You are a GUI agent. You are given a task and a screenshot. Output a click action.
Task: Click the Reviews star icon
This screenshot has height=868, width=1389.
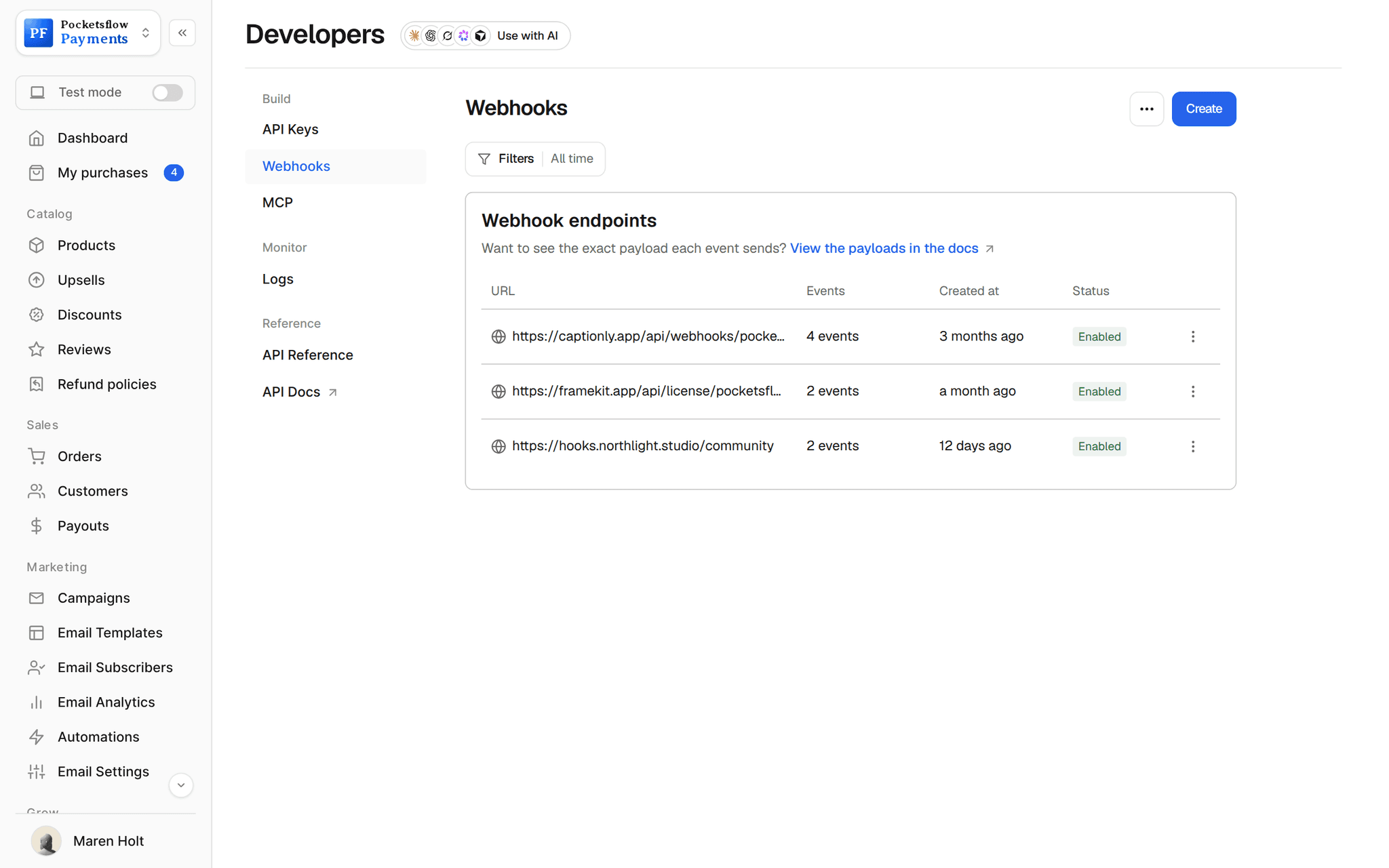point(37,349)
